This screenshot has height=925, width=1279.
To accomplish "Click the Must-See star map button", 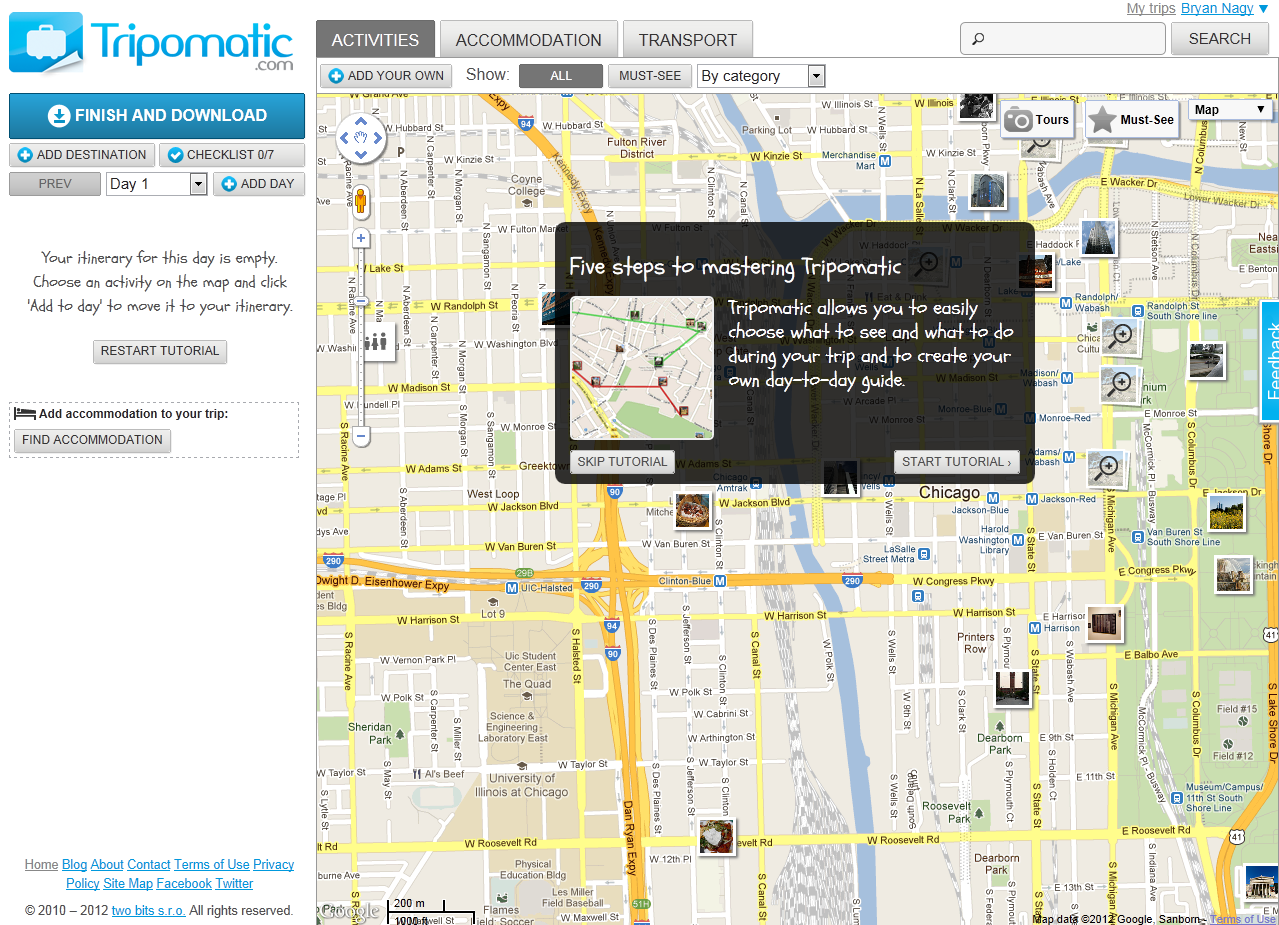I will tap(1132, 120).
